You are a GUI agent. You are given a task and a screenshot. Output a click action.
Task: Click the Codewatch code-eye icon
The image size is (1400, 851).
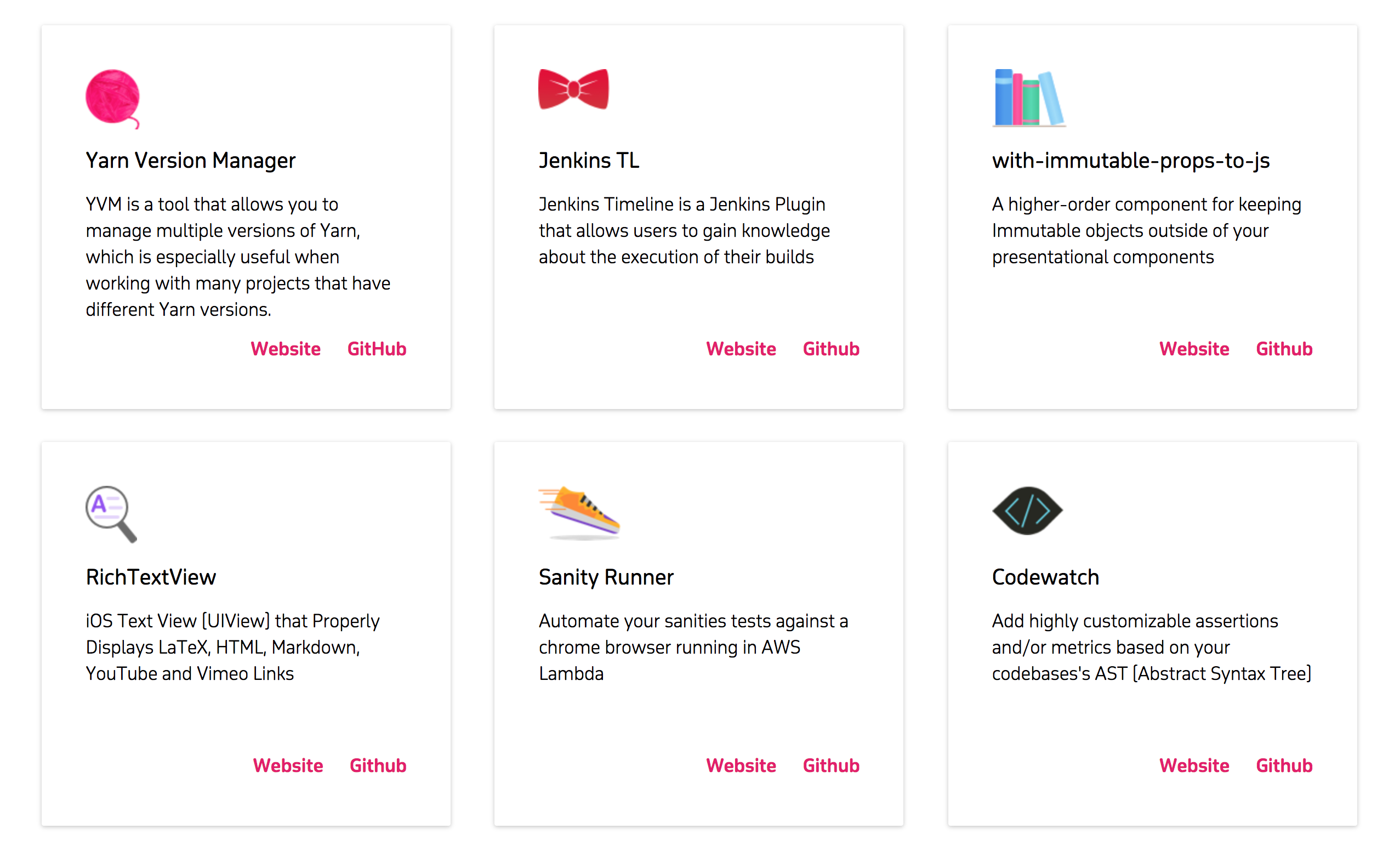pos(1026,510)
